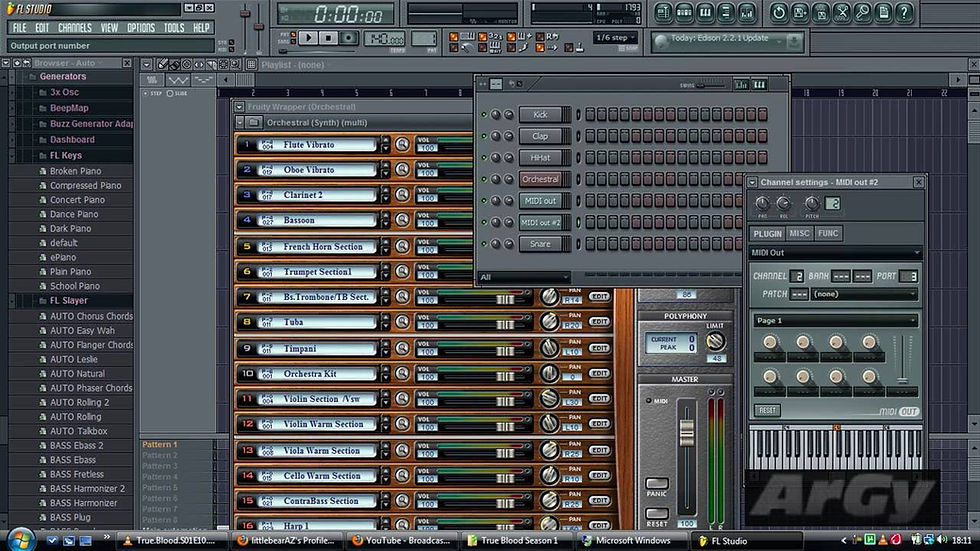The image size is (980, 551).
Task: Open the All channel filter dropdown
Action: (x=524, y=277)
